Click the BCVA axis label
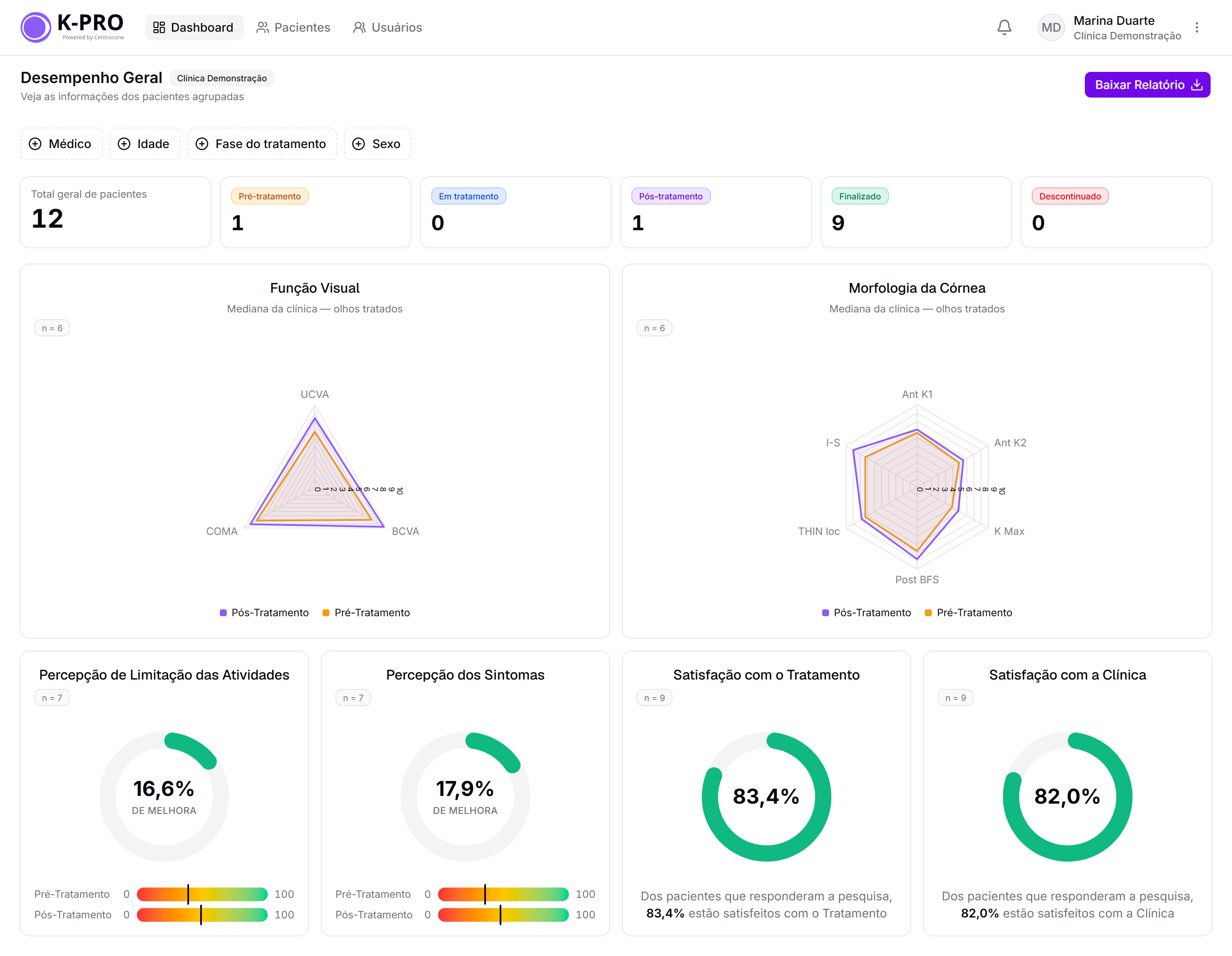Image resolution: width=1232 pixels, height=956 pixels. coord(406,531)
